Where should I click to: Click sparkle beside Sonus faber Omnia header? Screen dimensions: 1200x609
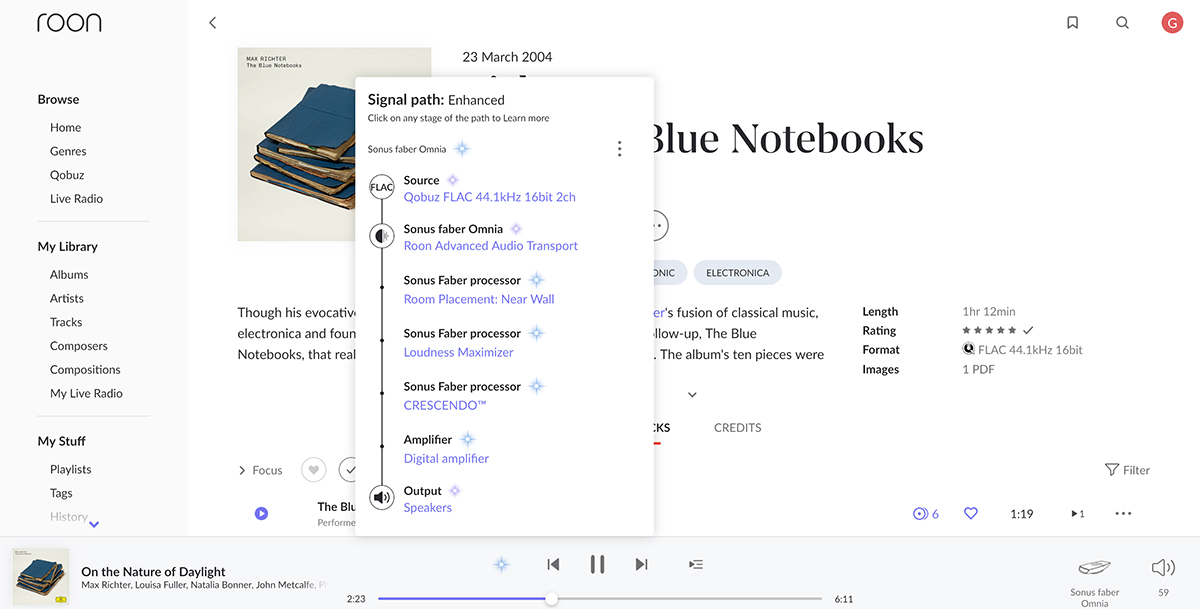pyautogui.click(x=461, y=149)
